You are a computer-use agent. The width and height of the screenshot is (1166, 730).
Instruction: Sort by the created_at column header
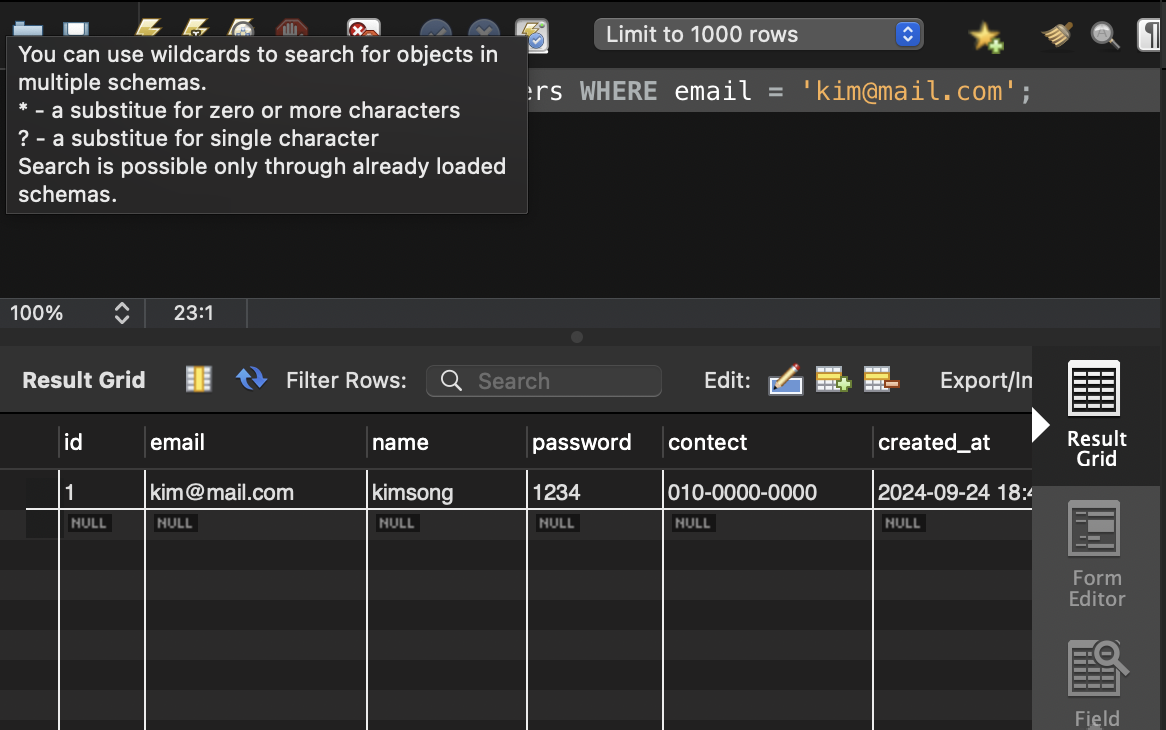pos(953,442)
